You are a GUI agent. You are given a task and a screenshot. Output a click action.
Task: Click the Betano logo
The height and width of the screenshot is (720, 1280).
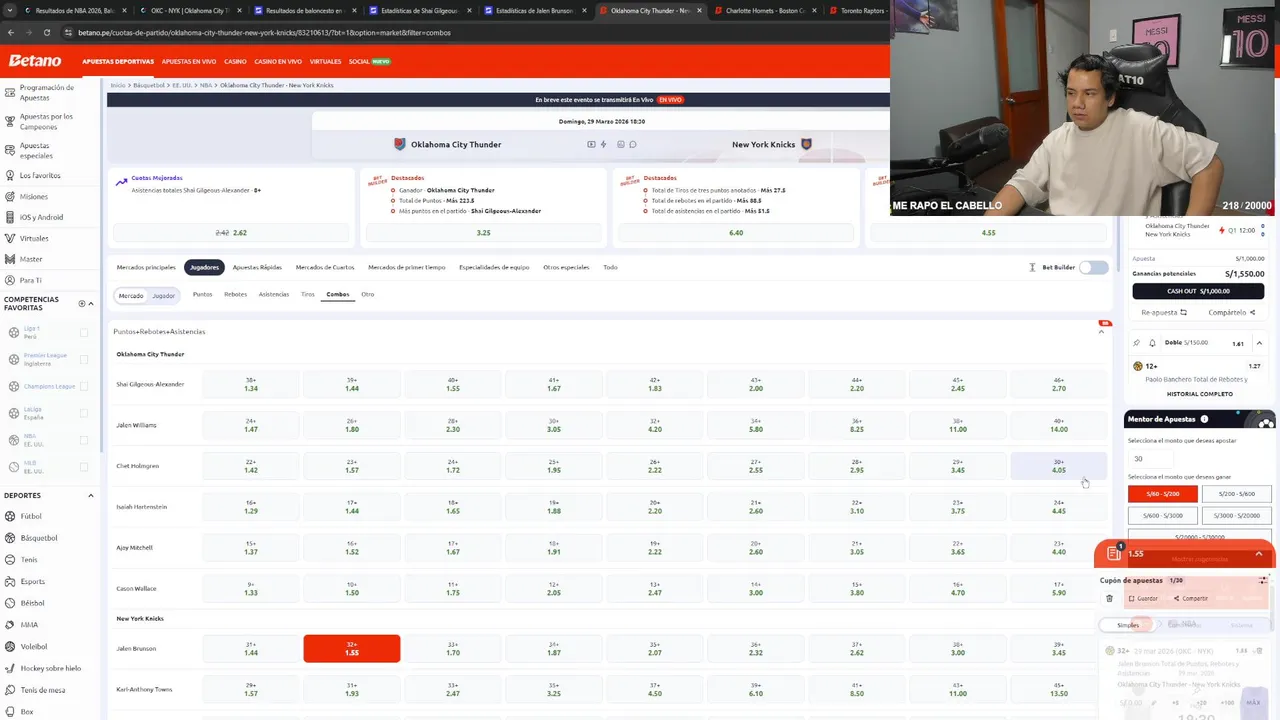(x=35, y=61)
